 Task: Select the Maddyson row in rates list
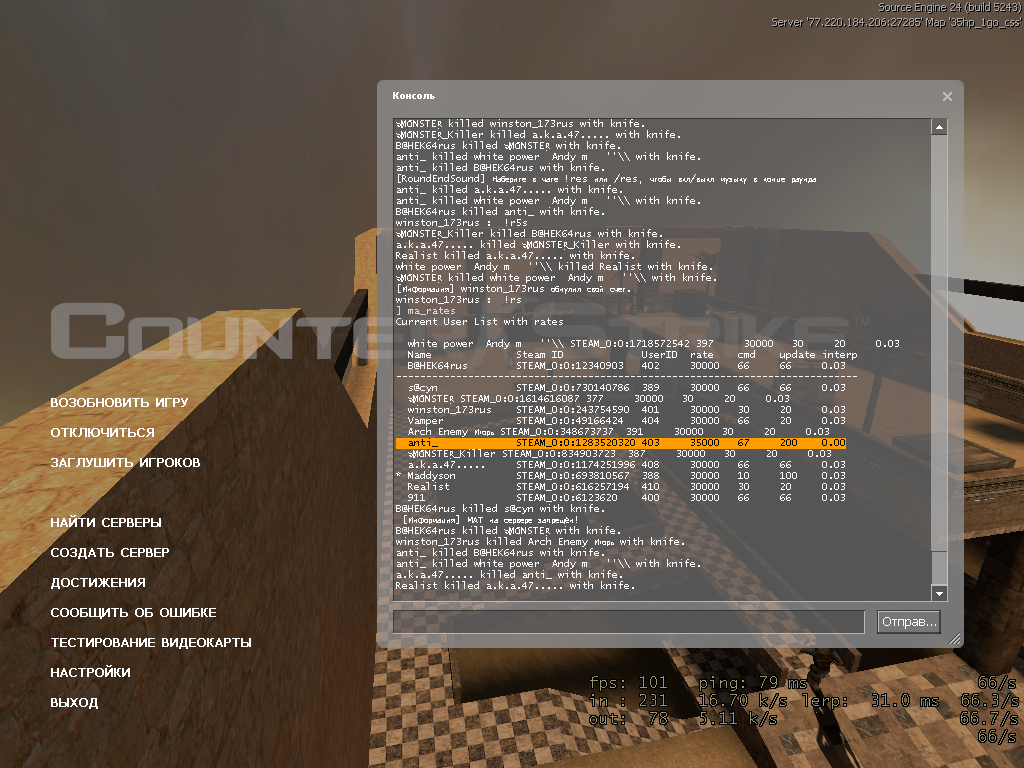(x=620, y=475)
